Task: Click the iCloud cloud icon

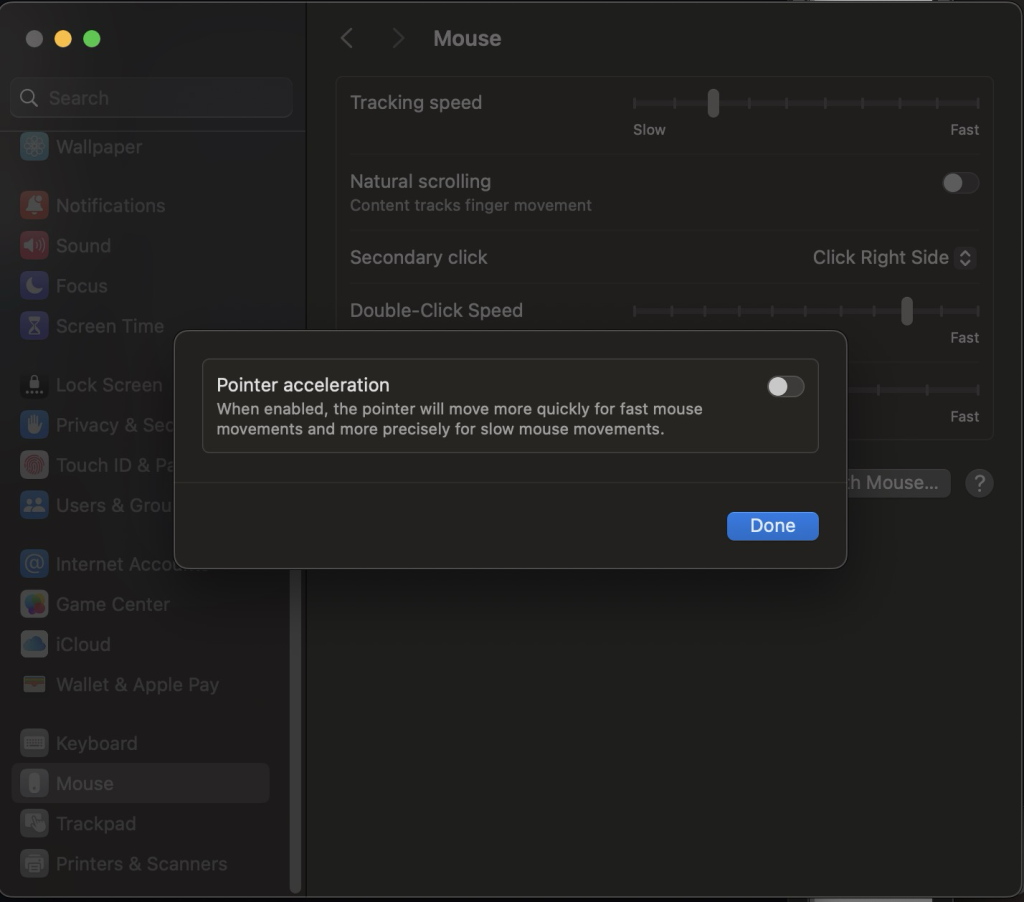Action: click(34, 644)
